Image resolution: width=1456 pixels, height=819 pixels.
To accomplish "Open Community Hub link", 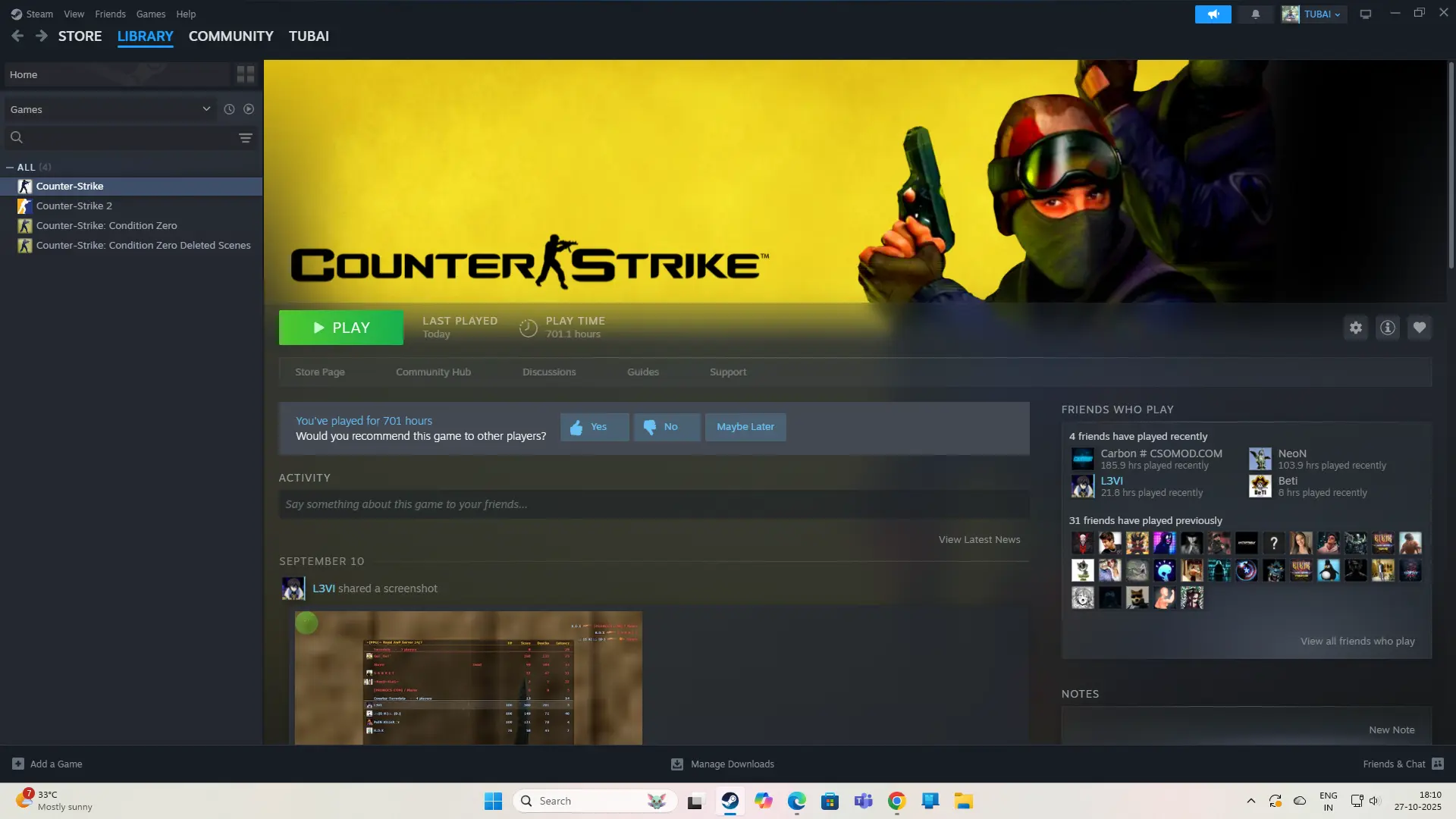I will click(433, 372).
